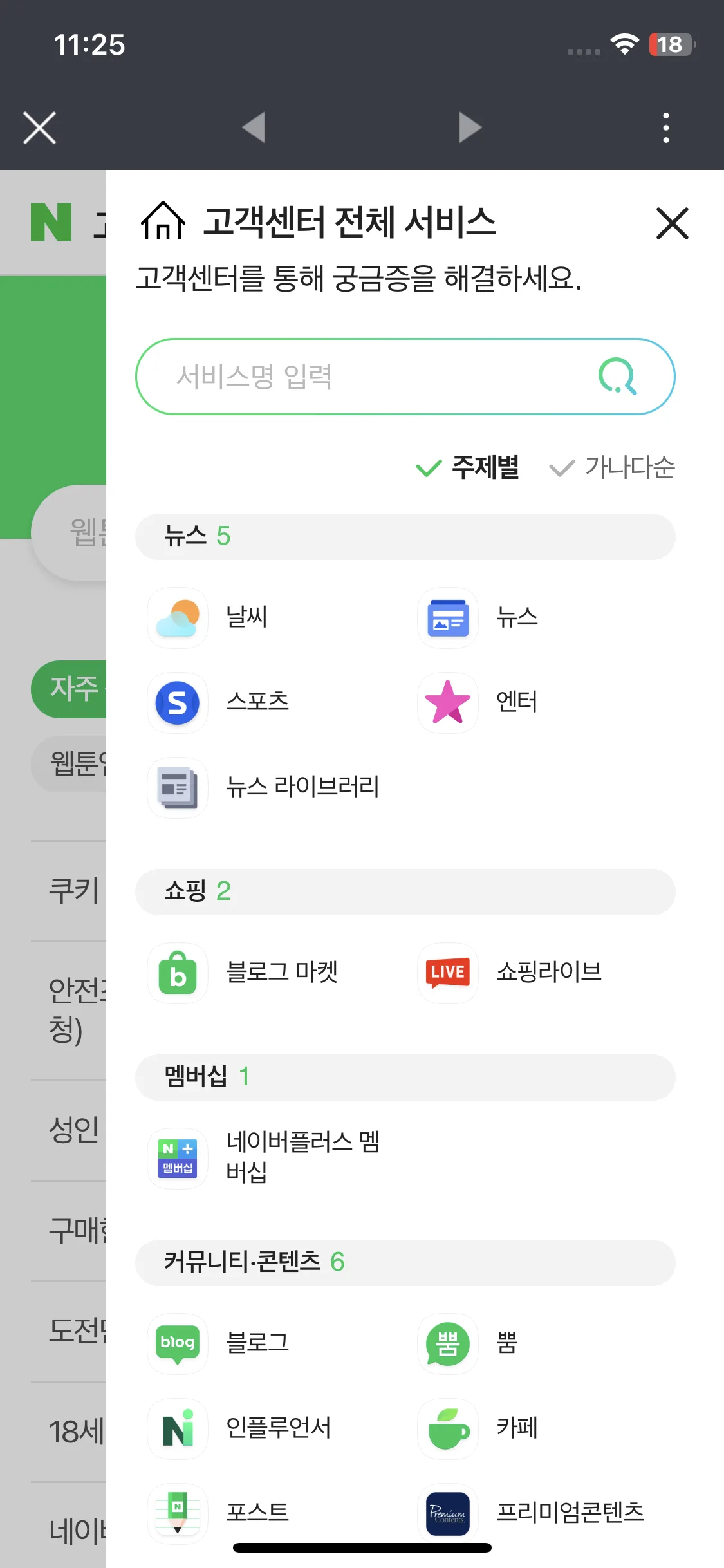This screenshot has height=1568, width=724.
Task: Collapse the 쇼핑 2 category header
Action: (405, 891)
